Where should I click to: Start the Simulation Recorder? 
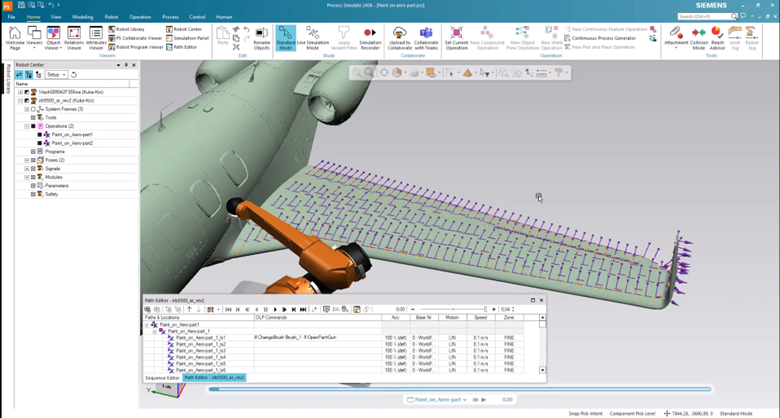pyautogui.click(x=369, y=38)
